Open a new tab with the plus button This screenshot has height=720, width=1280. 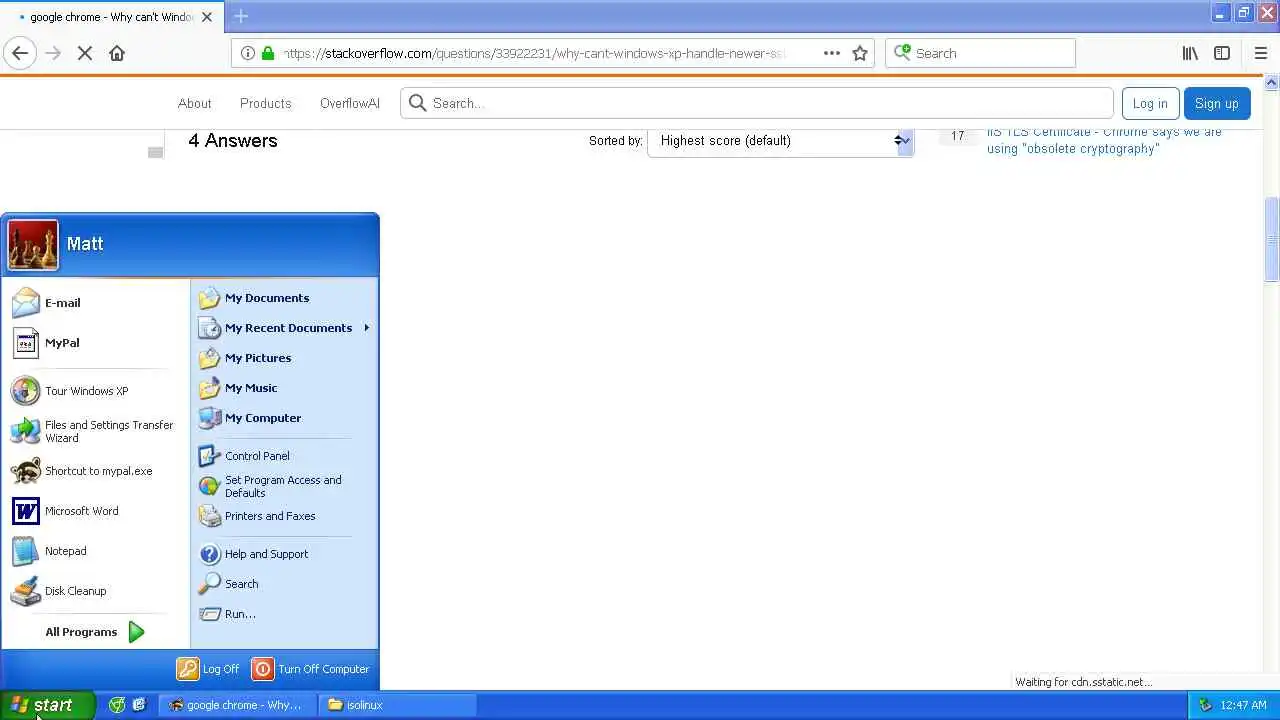[x=241, y=16]
